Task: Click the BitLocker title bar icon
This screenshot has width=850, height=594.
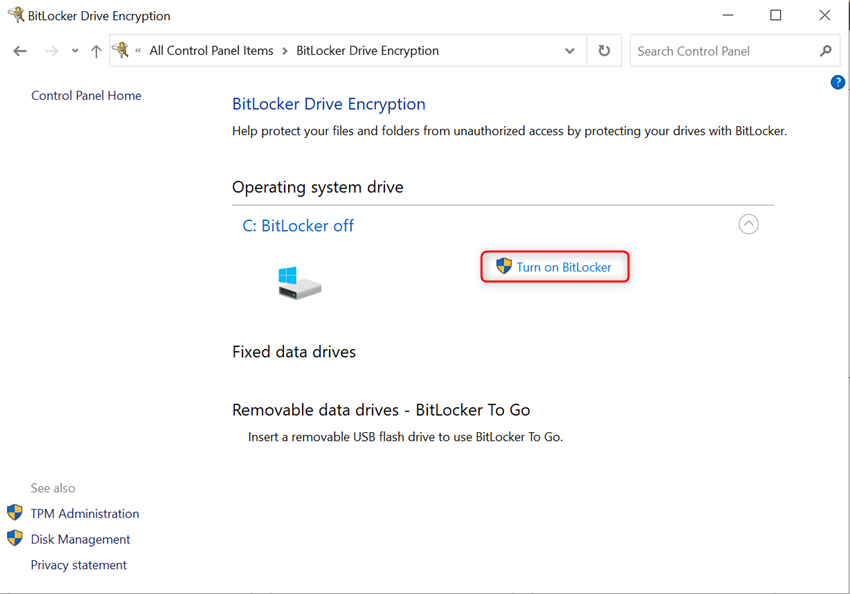Action: pos(16,15)
